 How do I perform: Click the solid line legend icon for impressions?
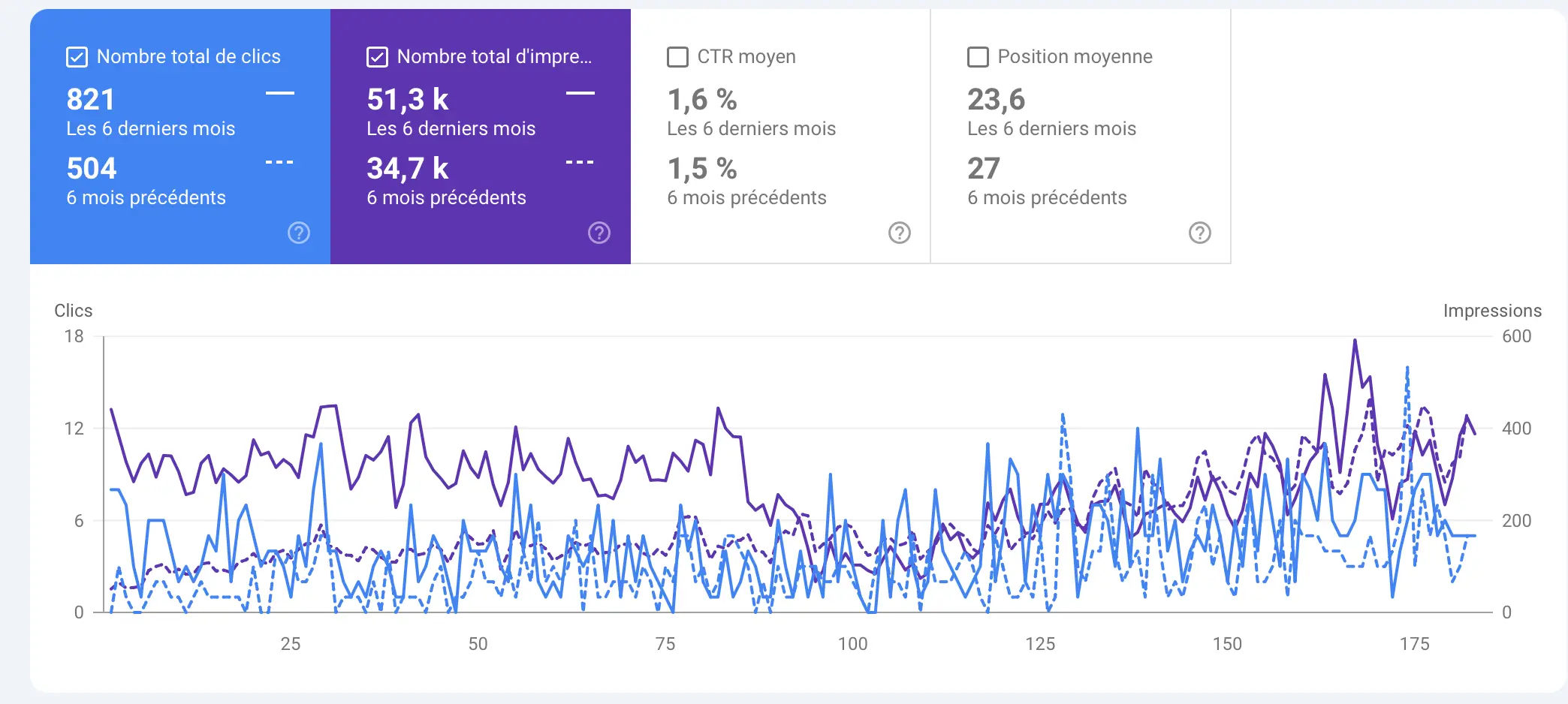pyautogui.click(x=579, y=92)
